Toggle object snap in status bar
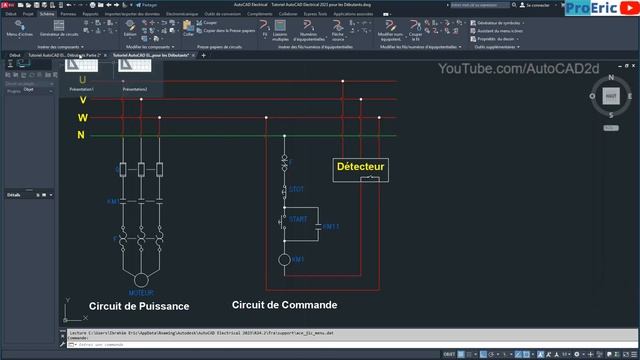 click(527, 354)
